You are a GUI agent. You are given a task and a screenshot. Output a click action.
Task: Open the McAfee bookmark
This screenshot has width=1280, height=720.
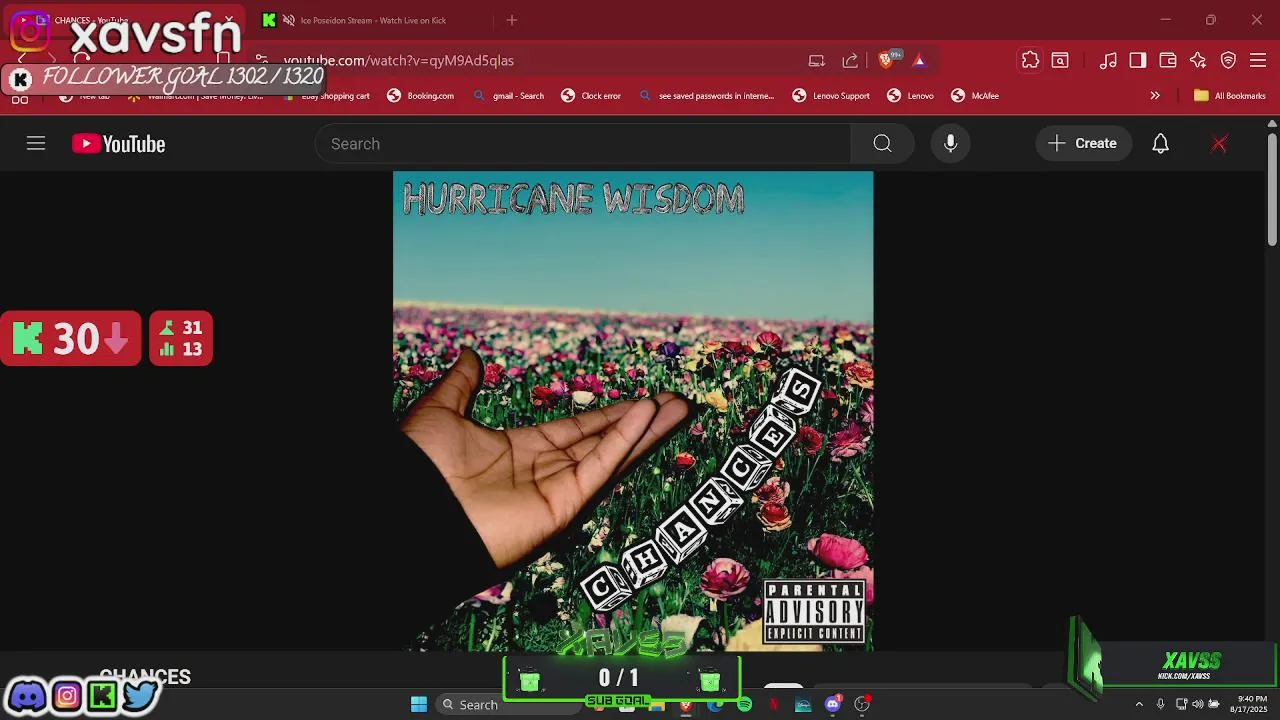tap(975, 96)
